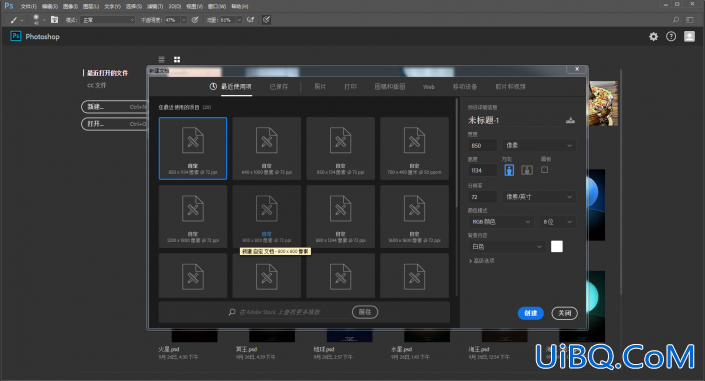The width and height of the screenshot is (705, 381).
Task: Open the 像素/英寸 resolution unit dropdown
Action: 539,197
